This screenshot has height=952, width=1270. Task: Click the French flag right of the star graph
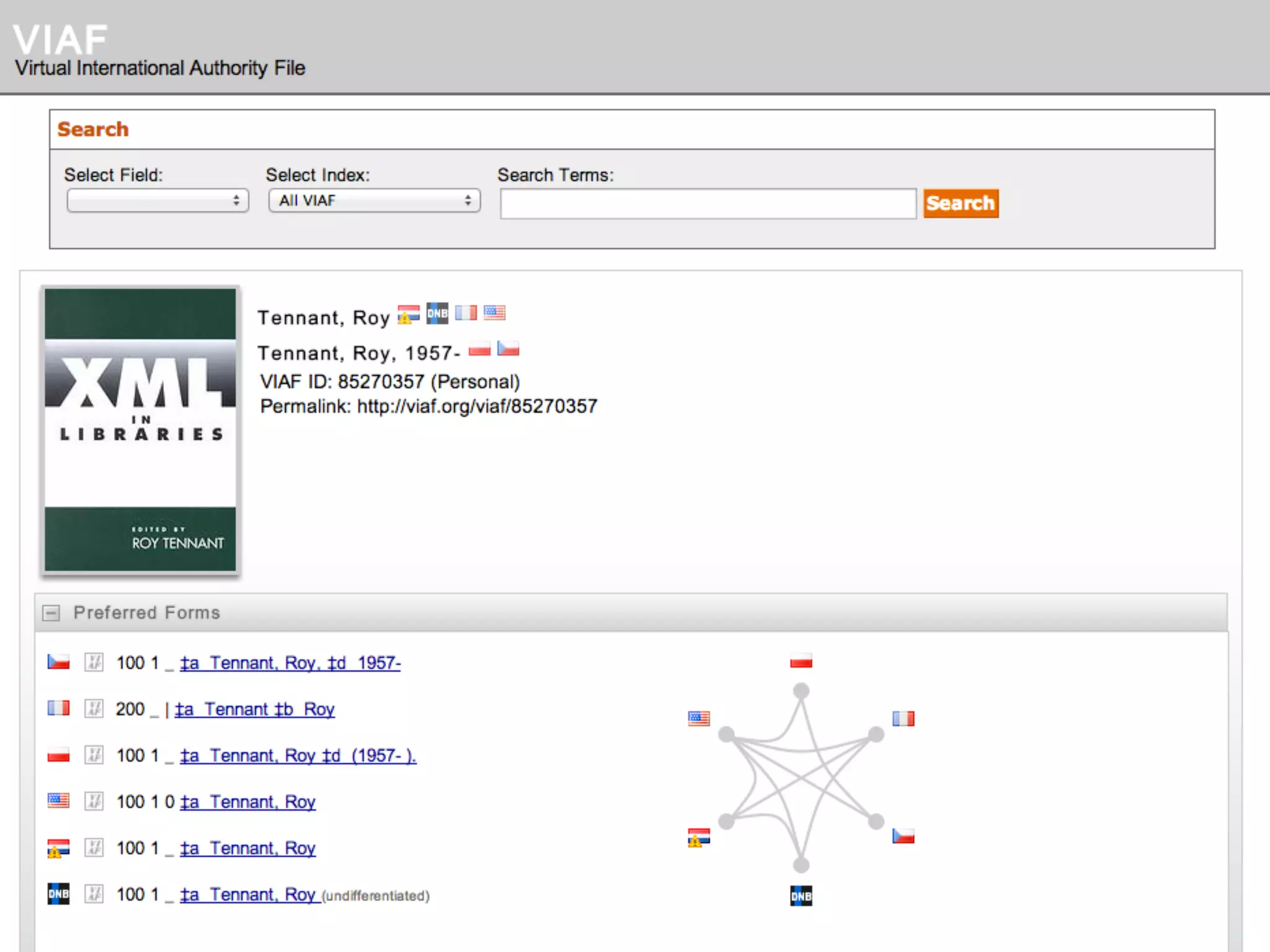[x=903, y=718]
